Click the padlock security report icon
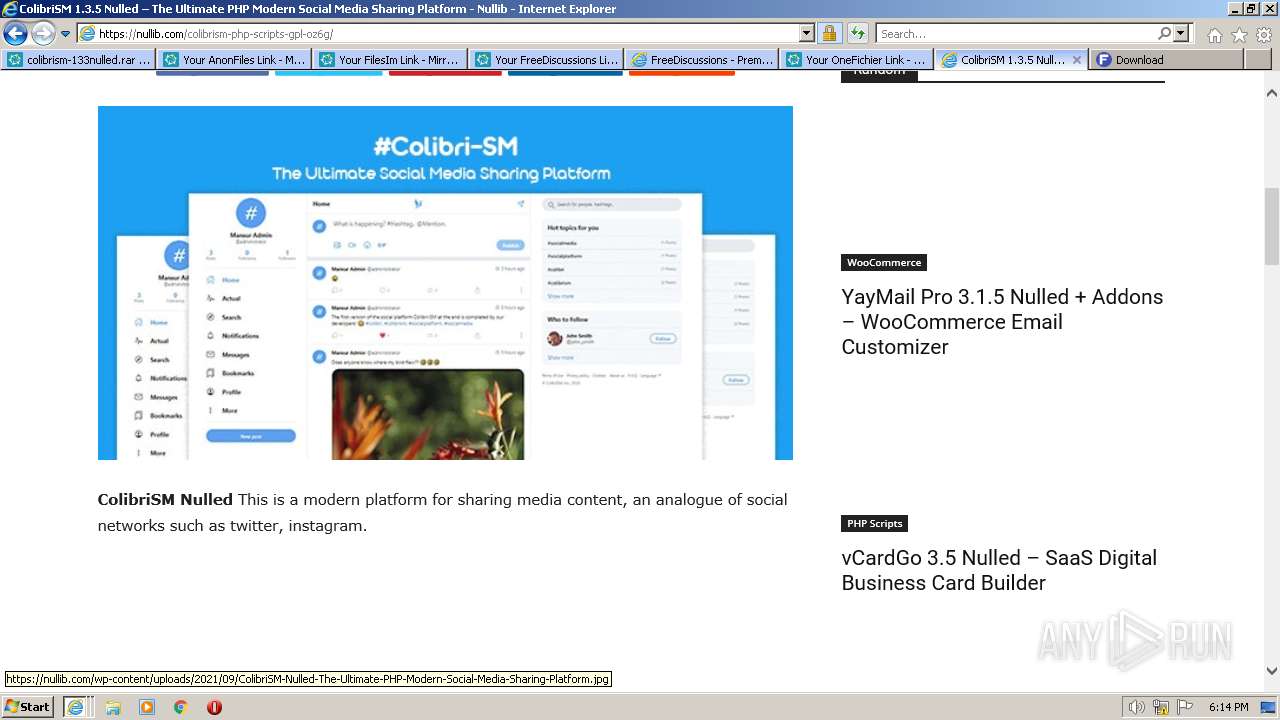Screen dimensions: 1280x720 tap(829, 34)
